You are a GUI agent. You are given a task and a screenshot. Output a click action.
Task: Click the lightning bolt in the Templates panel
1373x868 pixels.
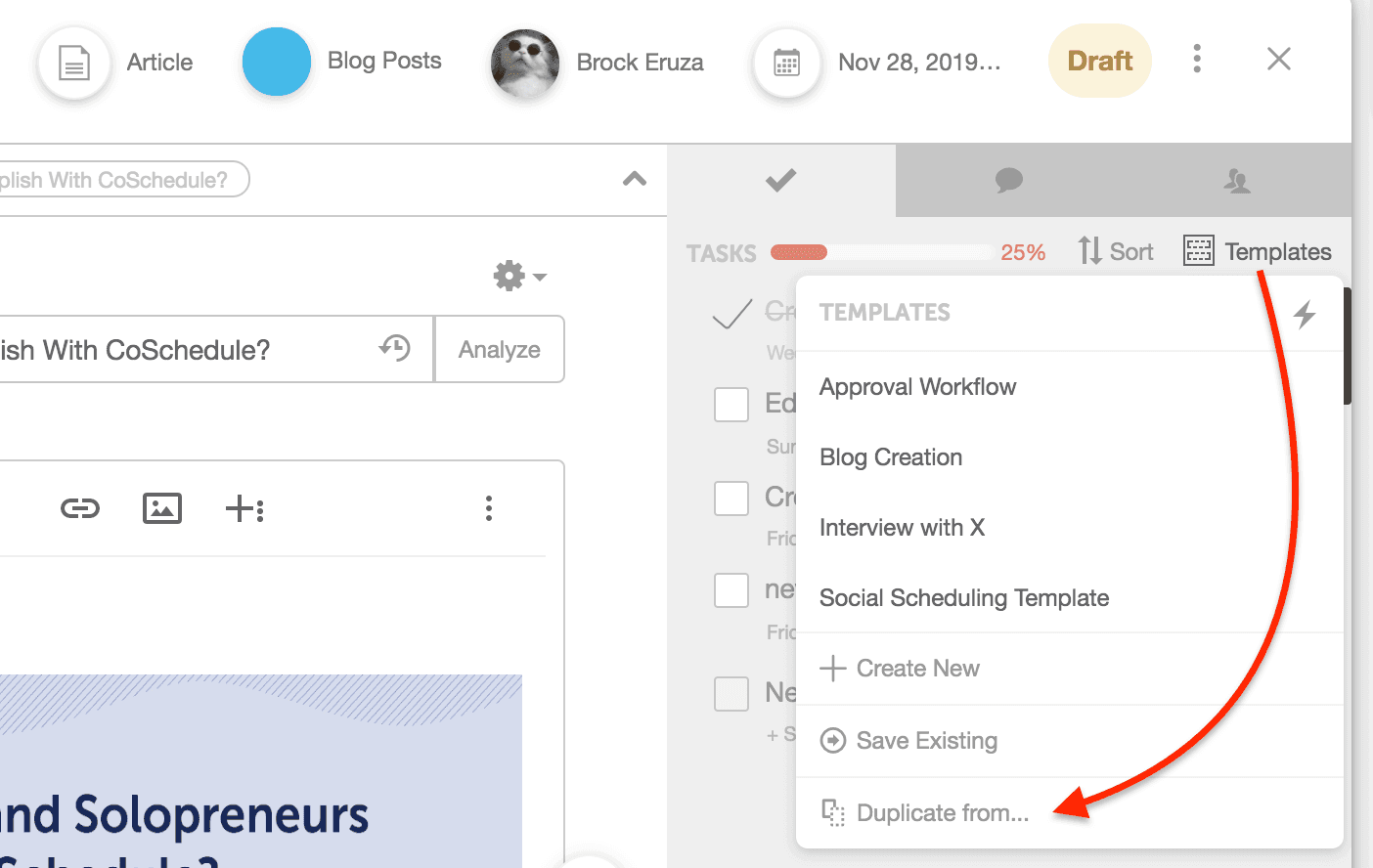(1306, 315)
